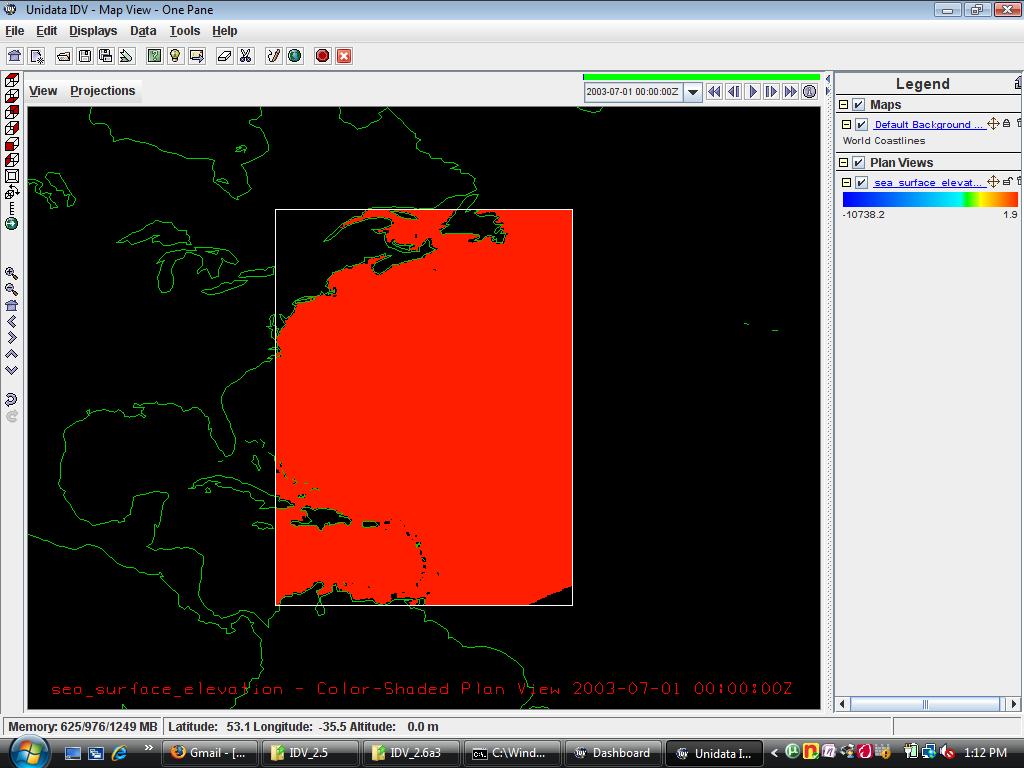Click the red stop-sign icon in the toolbar
The width and height of the screenshot is (1024, 768).
pyautogui.click(x=322, y=56)
